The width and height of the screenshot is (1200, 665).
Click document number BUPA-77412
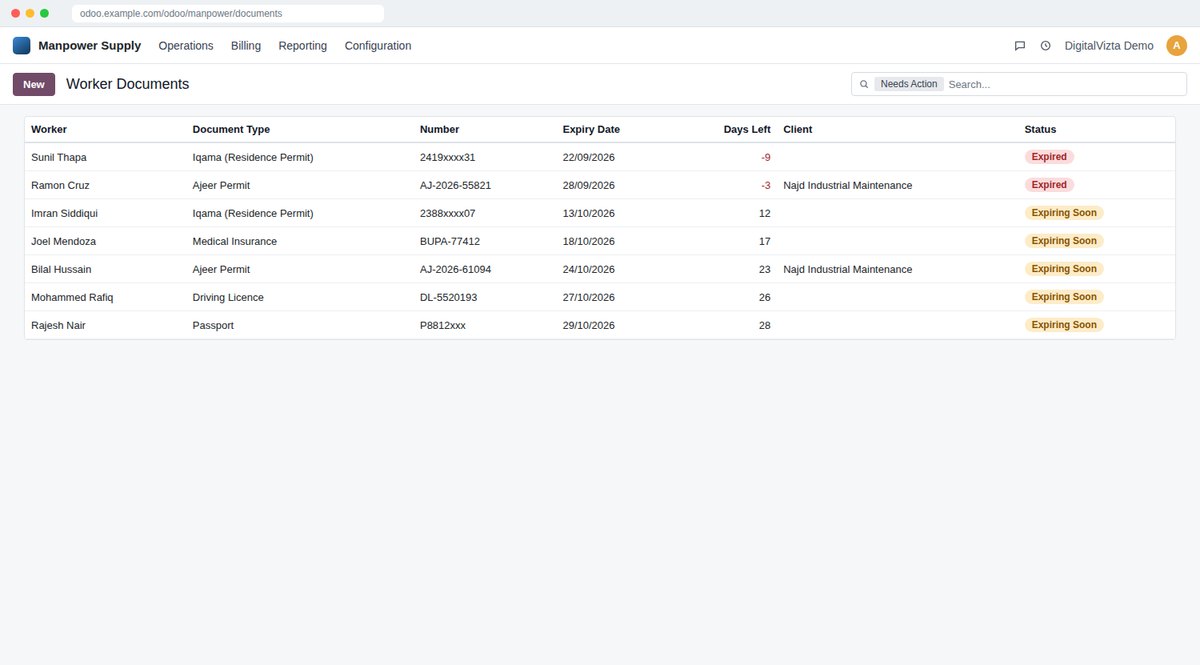pyautogui.click(x=450, y=241)
